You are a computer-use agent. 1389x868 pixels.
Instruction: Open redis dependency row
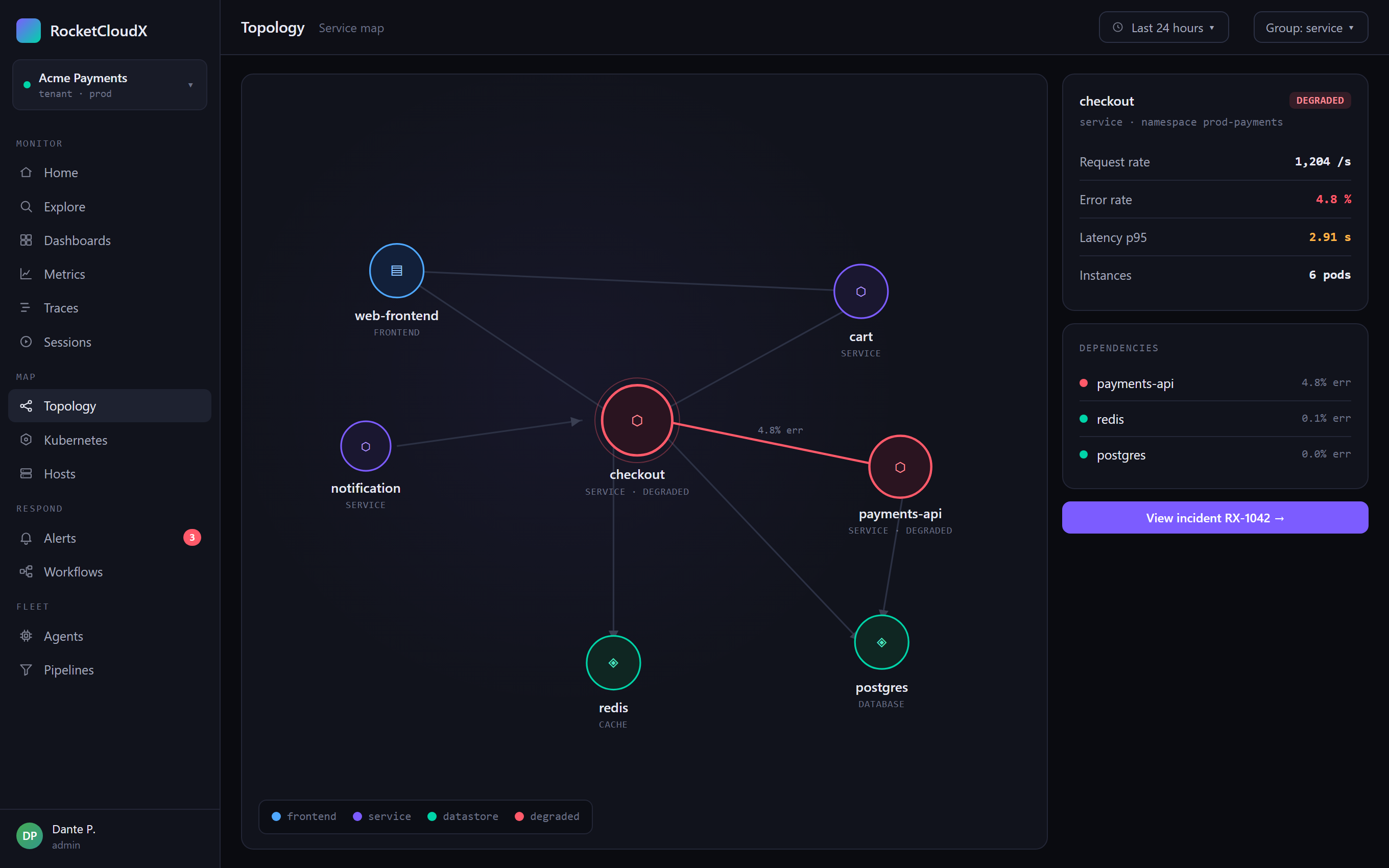[1214, 419]
